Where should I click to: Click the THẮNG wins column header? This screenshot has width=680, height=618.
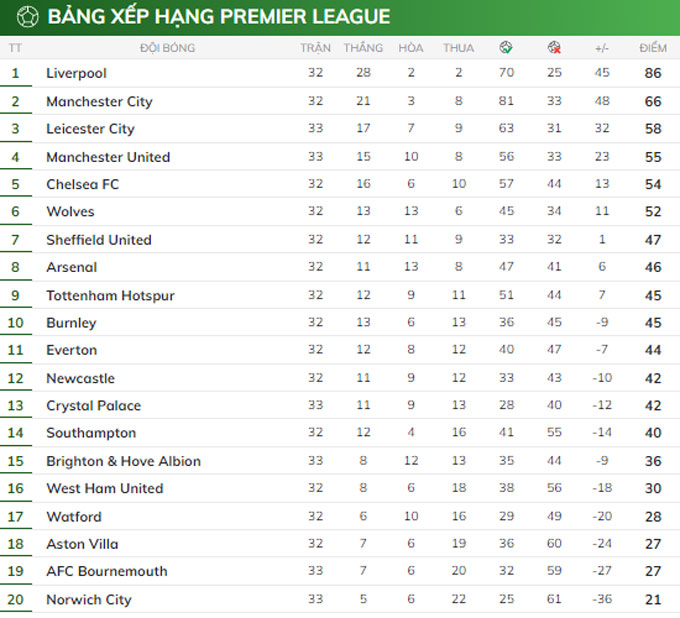pos(363,48)
